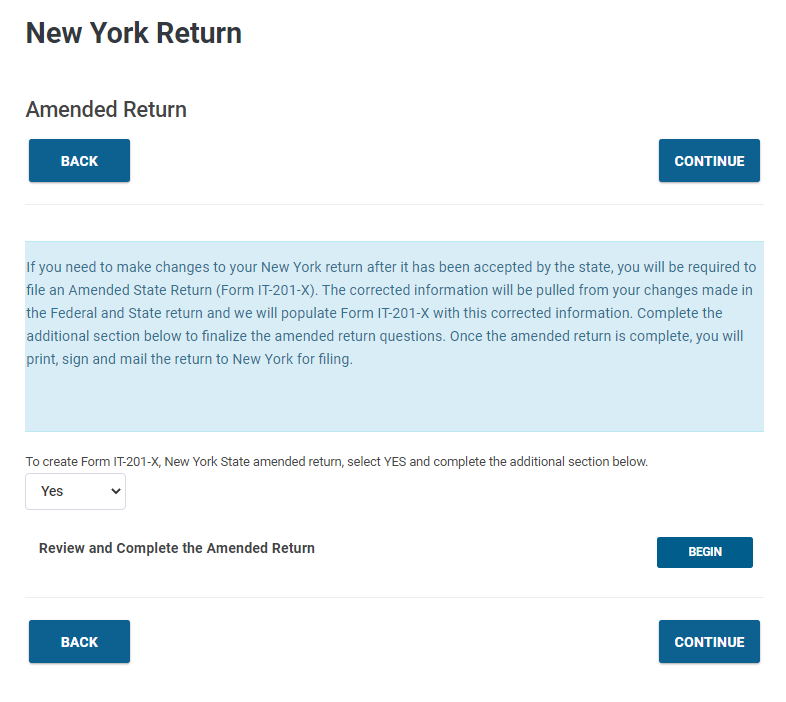
Task: Open the Yes amended return dropdown
Action: coord(76,491)
